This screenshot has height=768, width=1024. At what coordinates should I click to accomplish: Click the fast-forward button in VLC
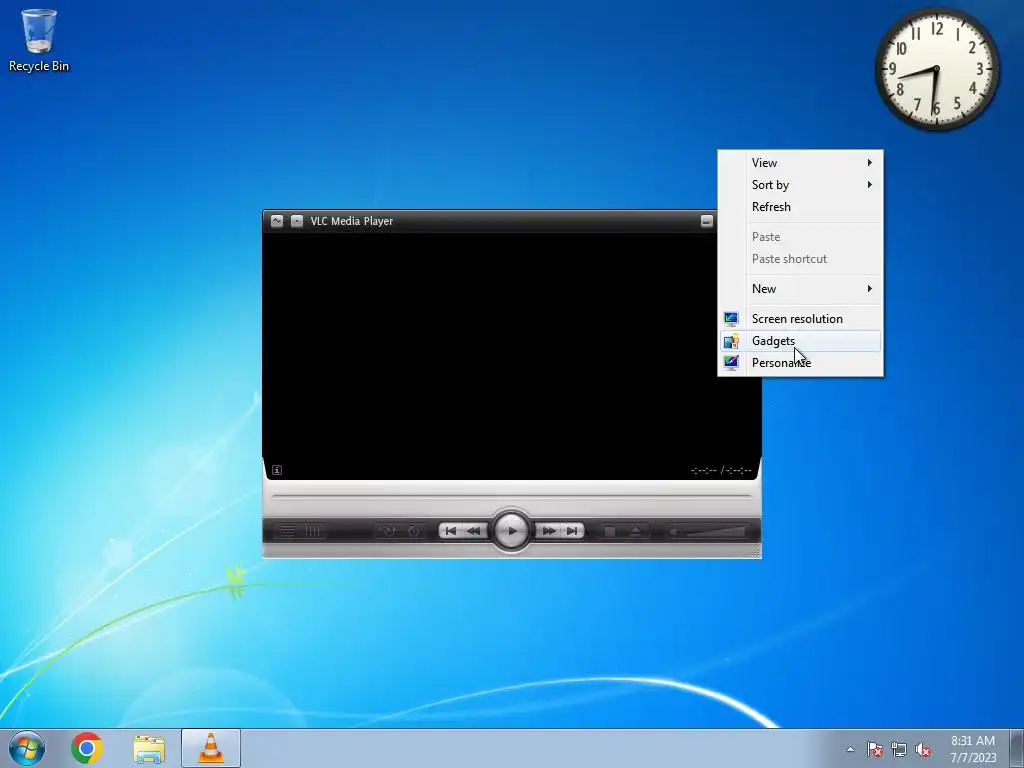549,531
